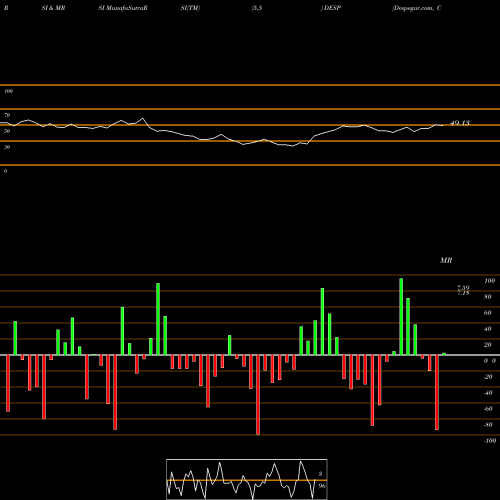Click the -100 label on the MR axis
The width and height of the screenshot is (500, 500).
pos(490,441)
